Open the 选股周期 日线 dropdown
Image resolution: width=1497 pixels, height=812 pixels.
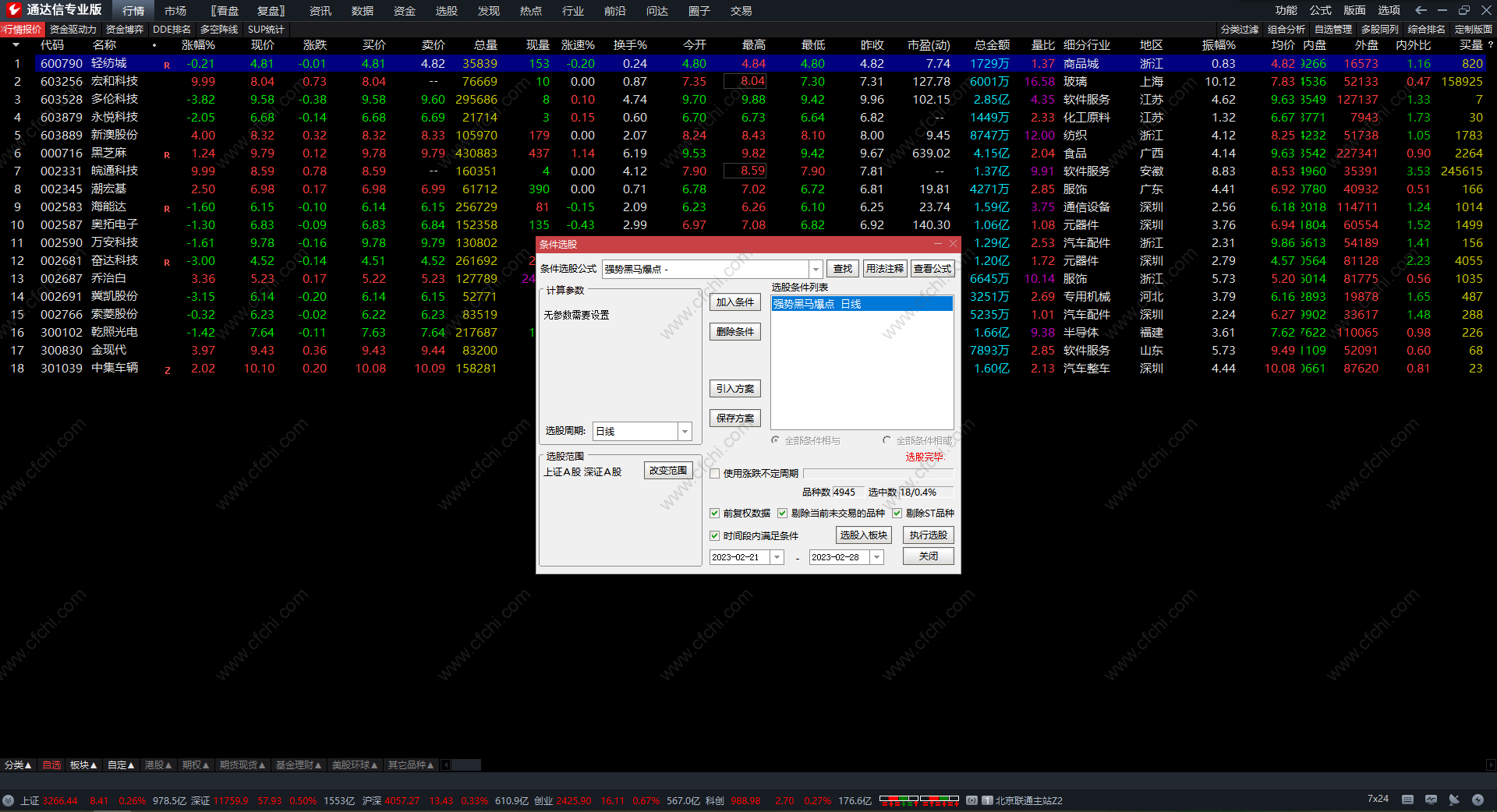(x=685, y=431)
